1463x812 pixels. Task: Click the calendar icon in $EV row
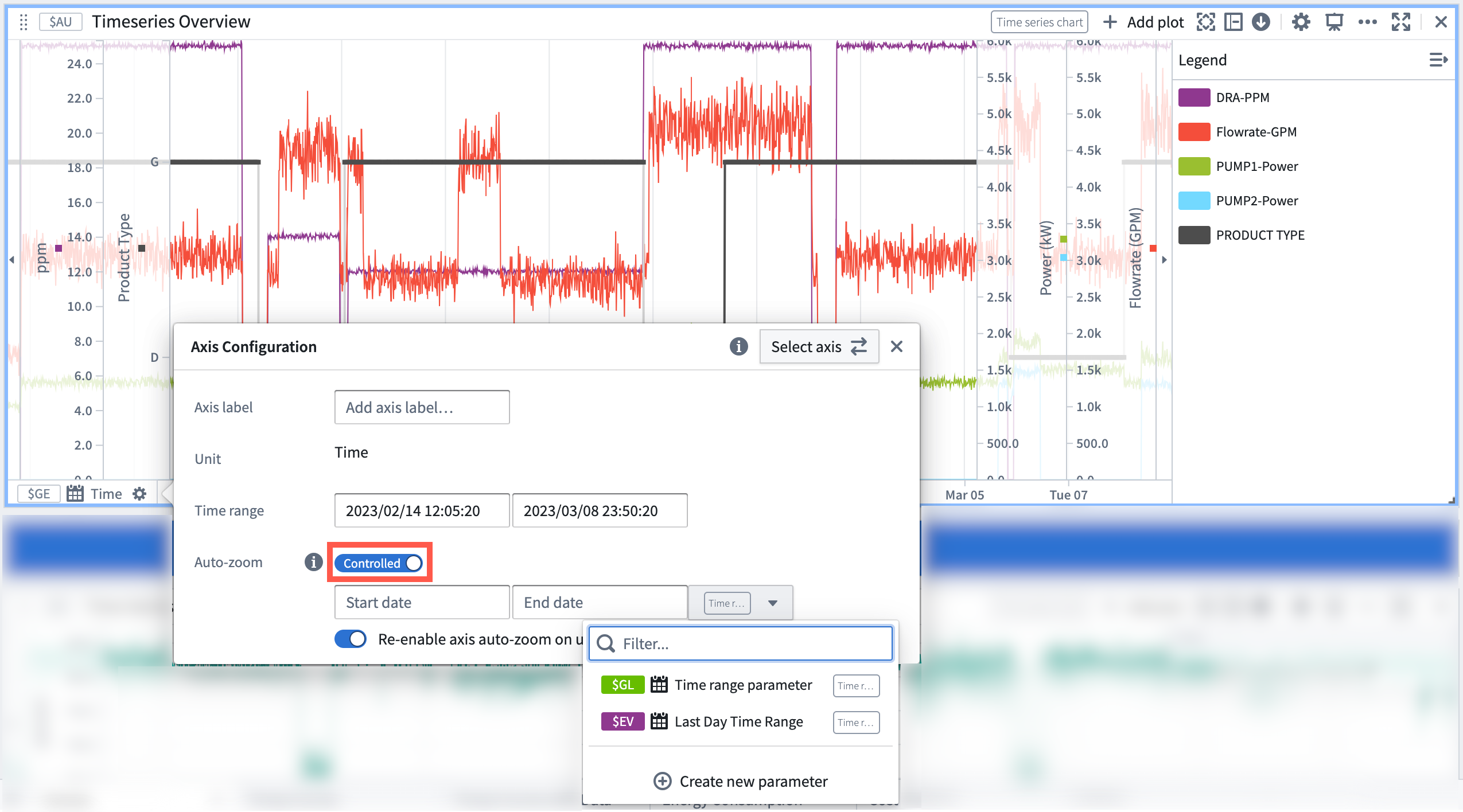(659, 721)
